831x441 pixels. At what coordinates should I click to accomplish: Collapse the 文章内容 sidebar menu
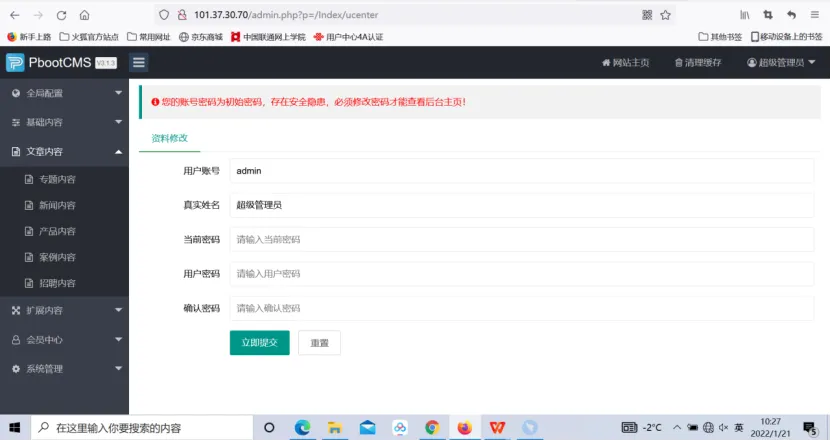[x=64, y=152]
